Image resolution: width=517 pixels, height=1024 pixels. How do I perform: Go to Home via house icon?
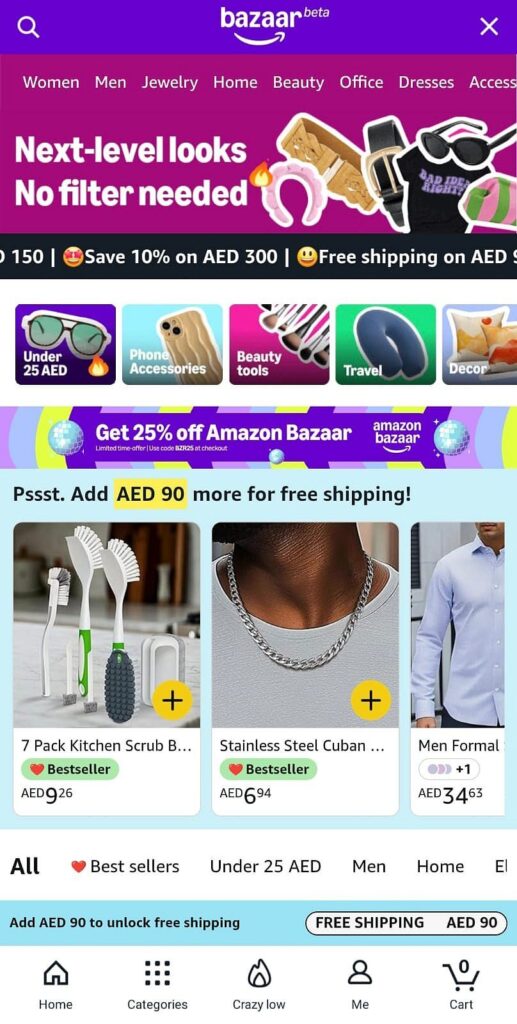coord(55,974)
